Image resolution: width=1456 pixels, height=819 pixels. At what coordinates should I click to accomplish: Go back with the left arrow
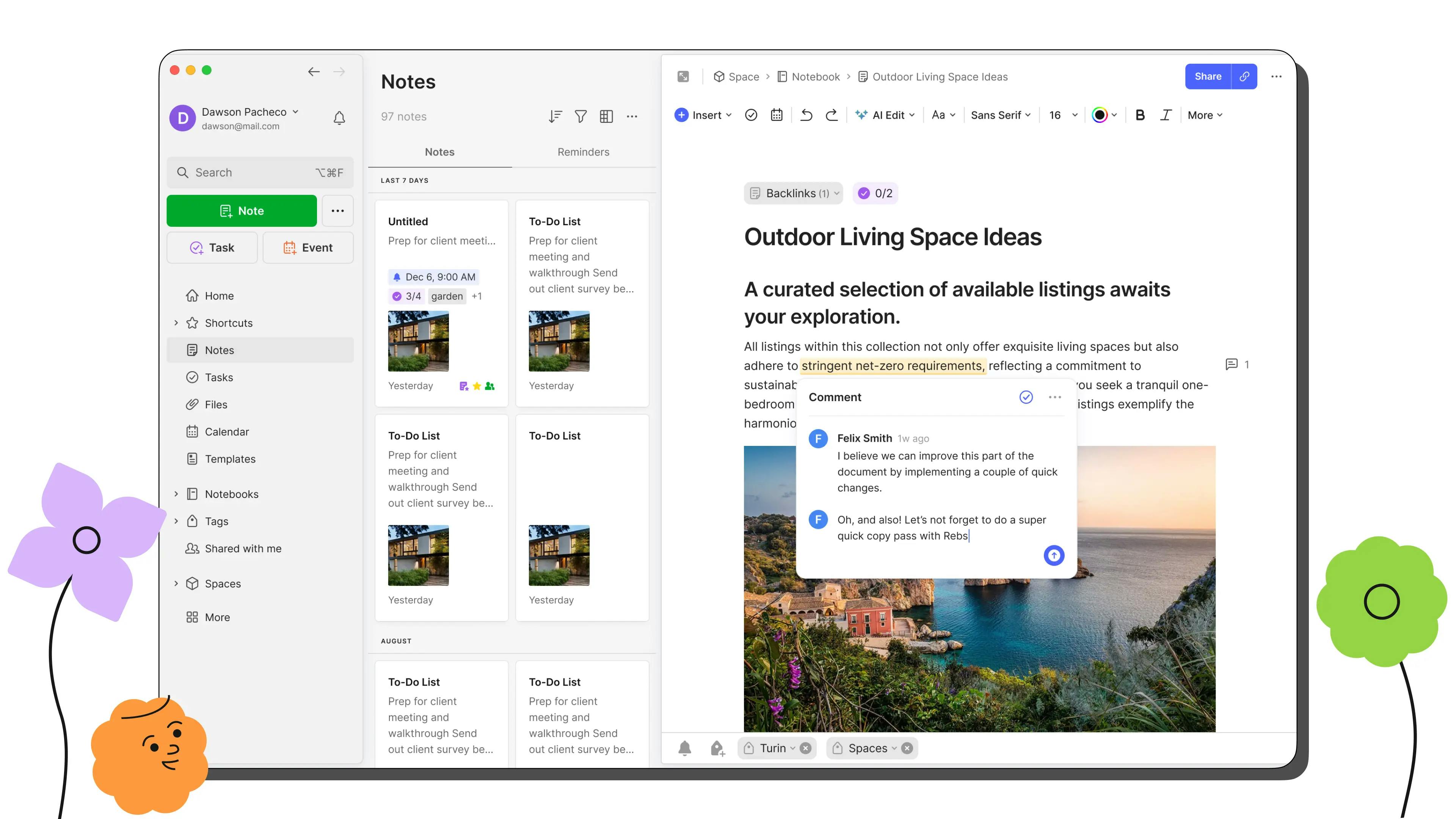314,71
